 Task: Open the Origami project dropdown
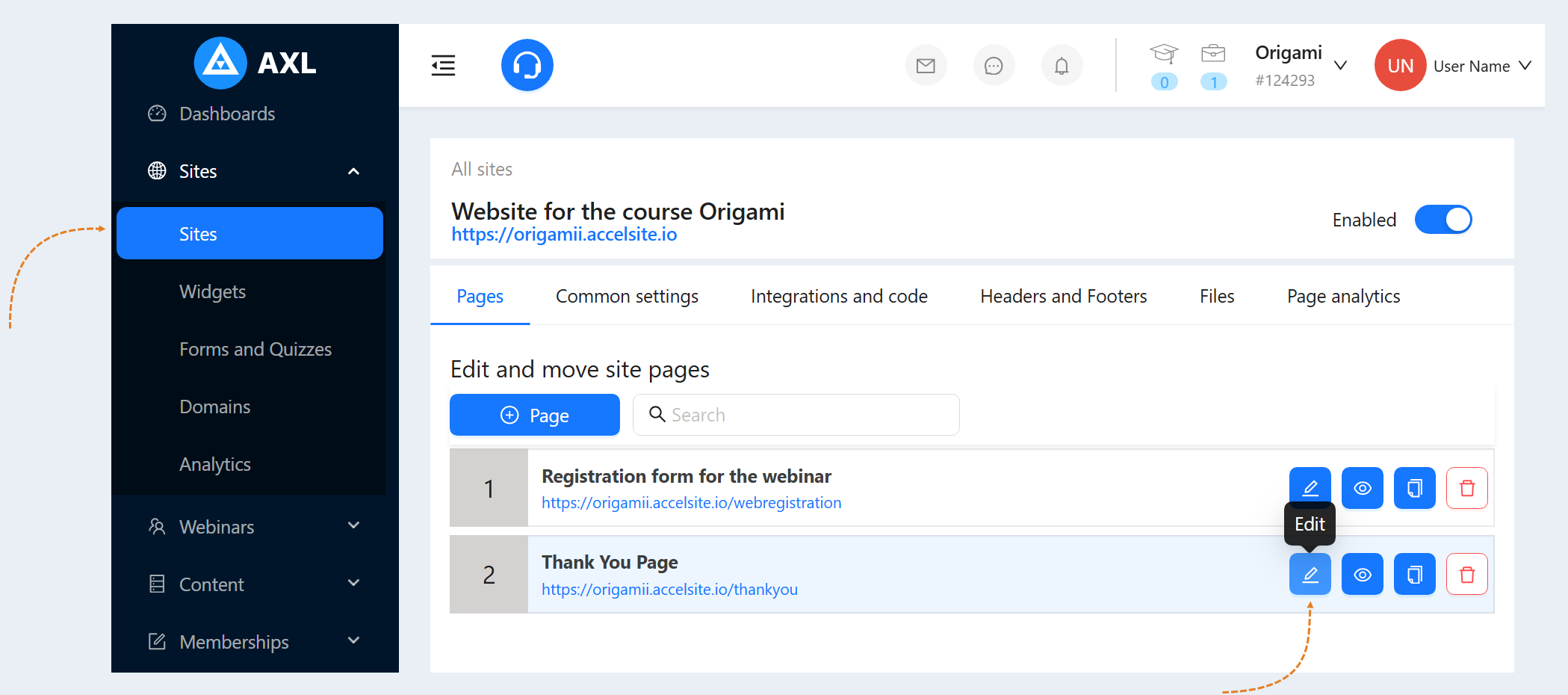click(x=1341, y=66)
